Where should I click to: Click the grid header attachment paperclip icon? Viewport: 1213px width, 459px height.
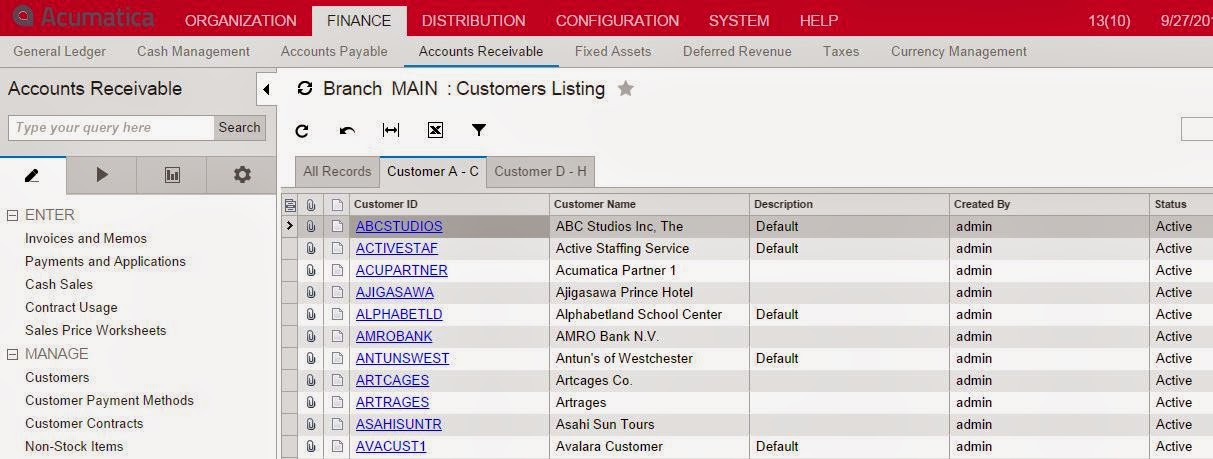click(x=311, y=204)
